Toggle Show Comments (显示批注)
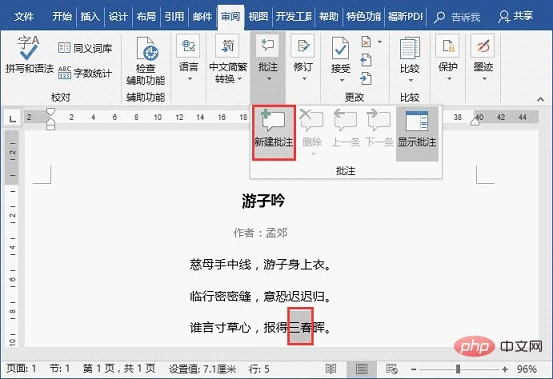 (x=417, y=133)
